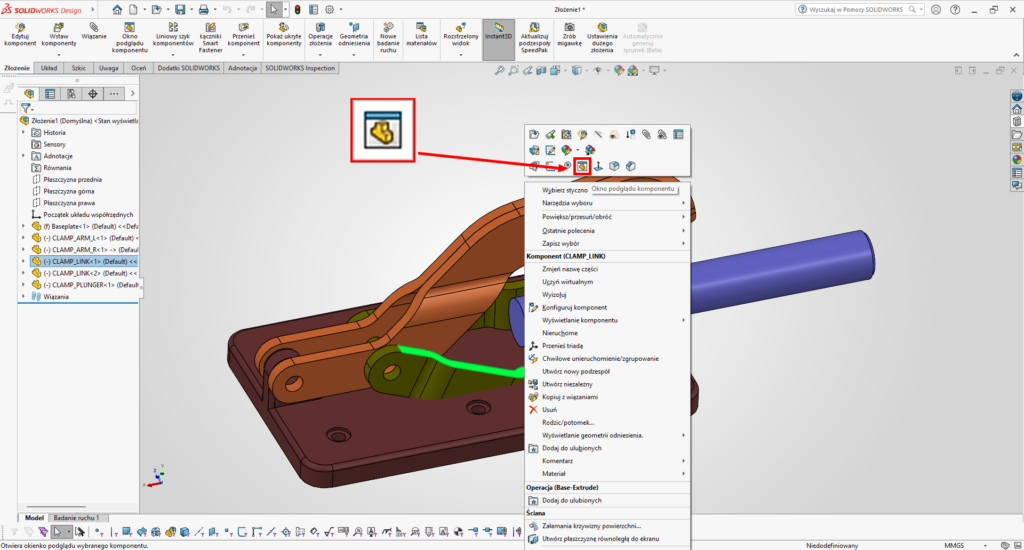Click Geometria odniesienia tool
The width and height of the screenshot is (1024, 550).
pos(354,35)
